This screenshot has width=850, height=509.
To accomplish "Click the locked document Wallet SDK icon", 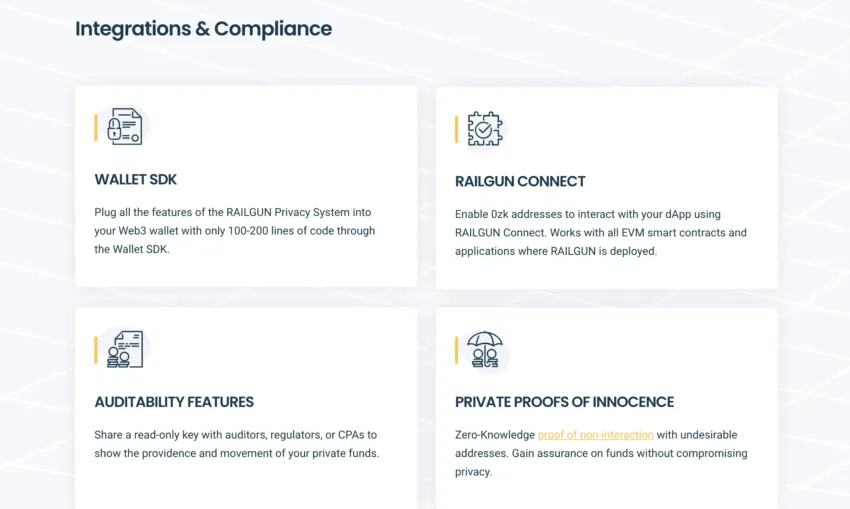I will [x=125, y=126].
